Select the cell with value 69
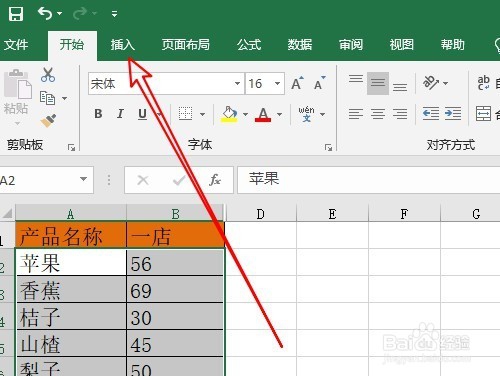The image size is (500, 376). (175, 290)
